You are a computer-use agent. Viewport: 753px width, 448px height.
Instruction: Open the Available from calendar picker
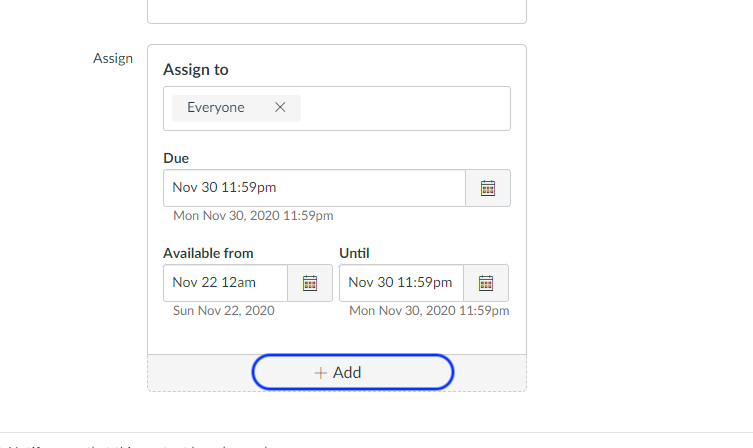pyautogui.click(x=310, y=283)
